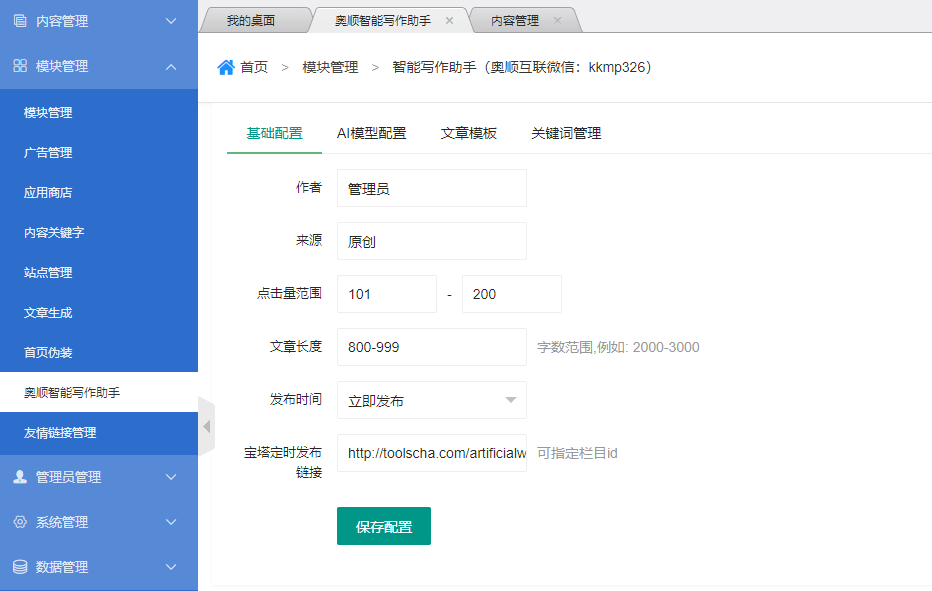Open the 发布时间 dropdown
The image size is (932, 591).
[x=431, y=400]
